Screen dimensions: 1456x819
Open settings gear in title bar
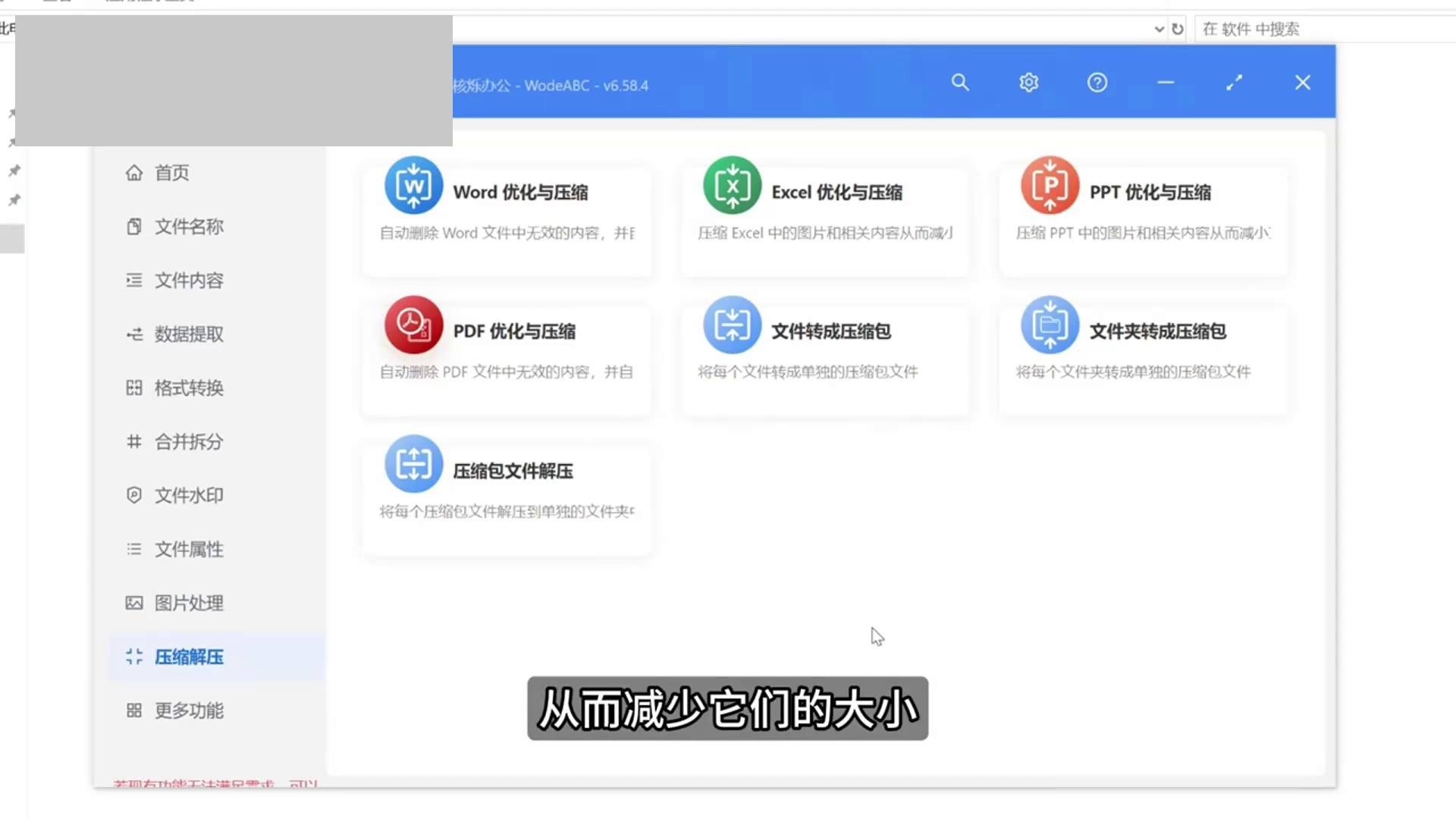[x=1028, y=83]
